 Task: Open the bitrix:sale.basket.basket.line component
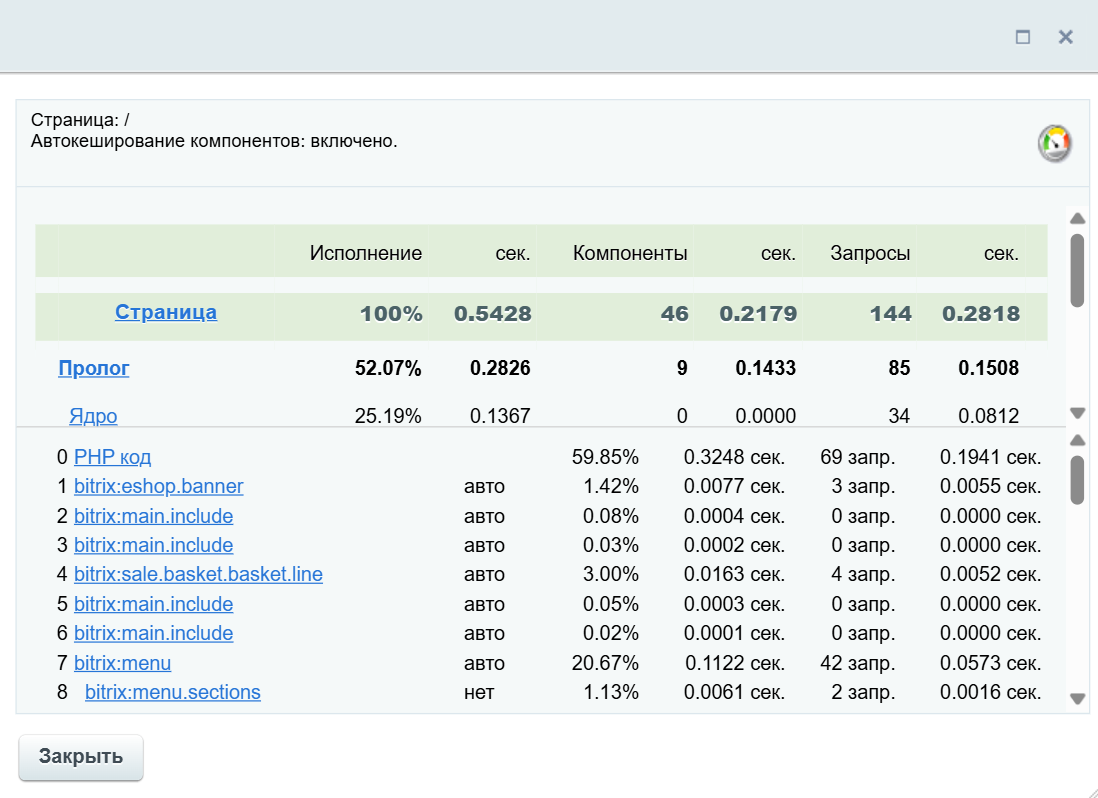pos(198,575)
